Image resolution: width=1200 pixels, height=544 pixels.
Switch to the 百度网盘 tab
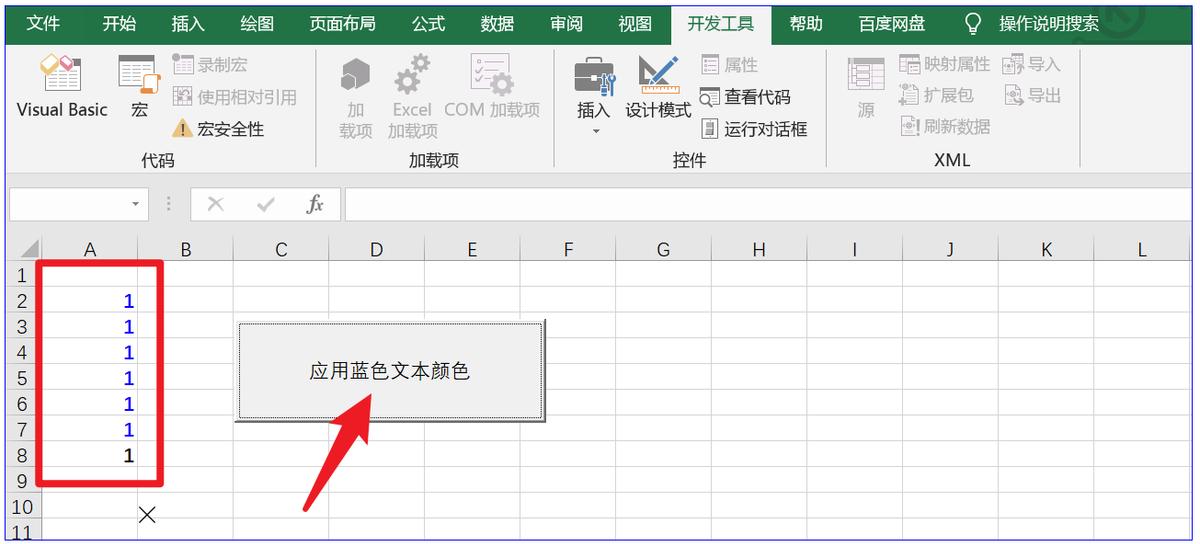(x=892, y=24)
